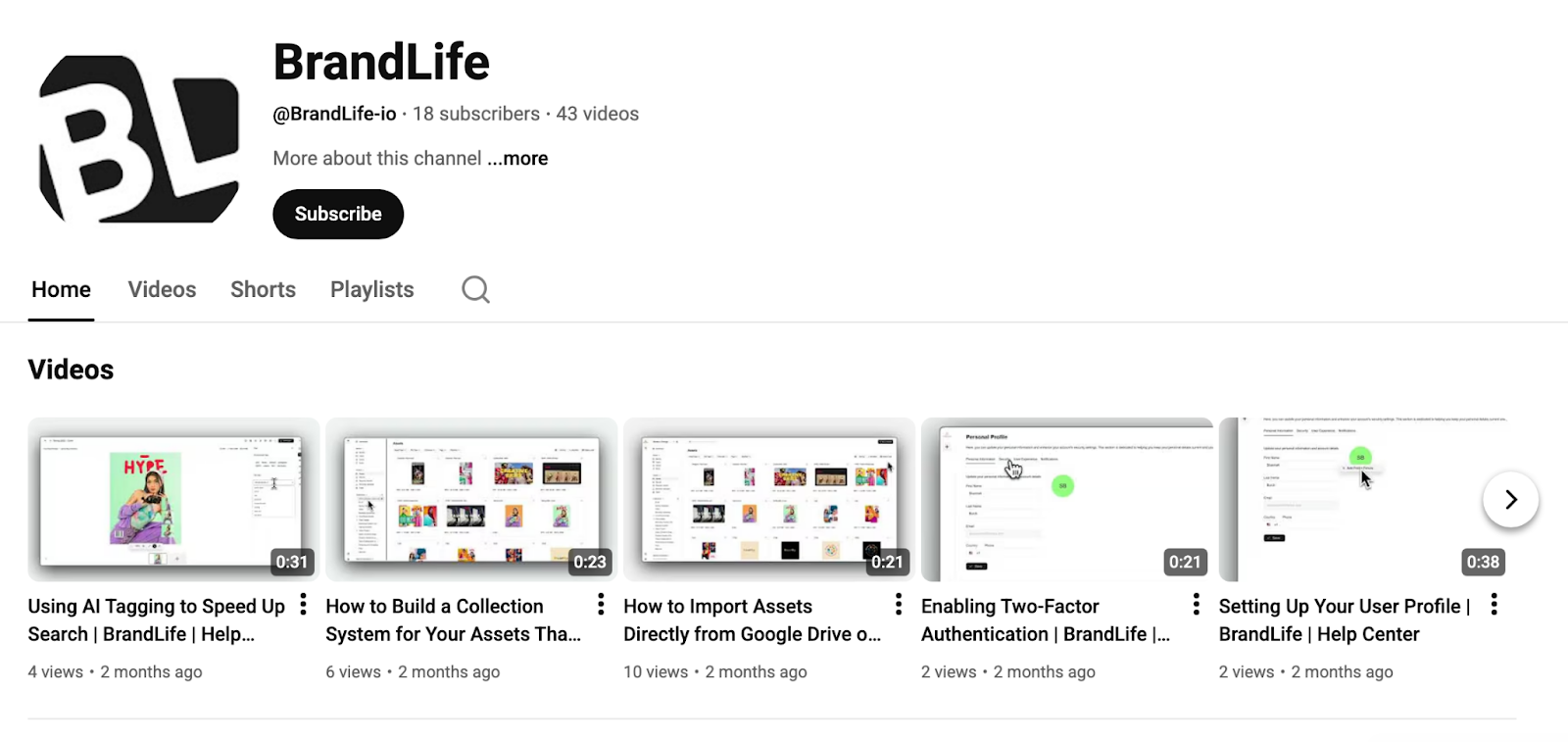The height and width of the screenshot is (742, 1568).
Task: Open options menu for Import Assets video
Action: [899, 605]
